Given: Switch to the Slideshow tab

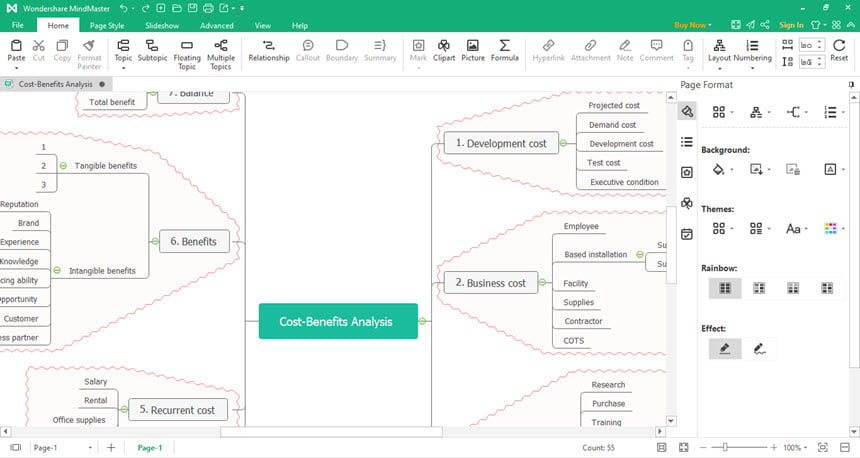Looking at the screenshot, I should pyautogui.click(x=162, y=25).
